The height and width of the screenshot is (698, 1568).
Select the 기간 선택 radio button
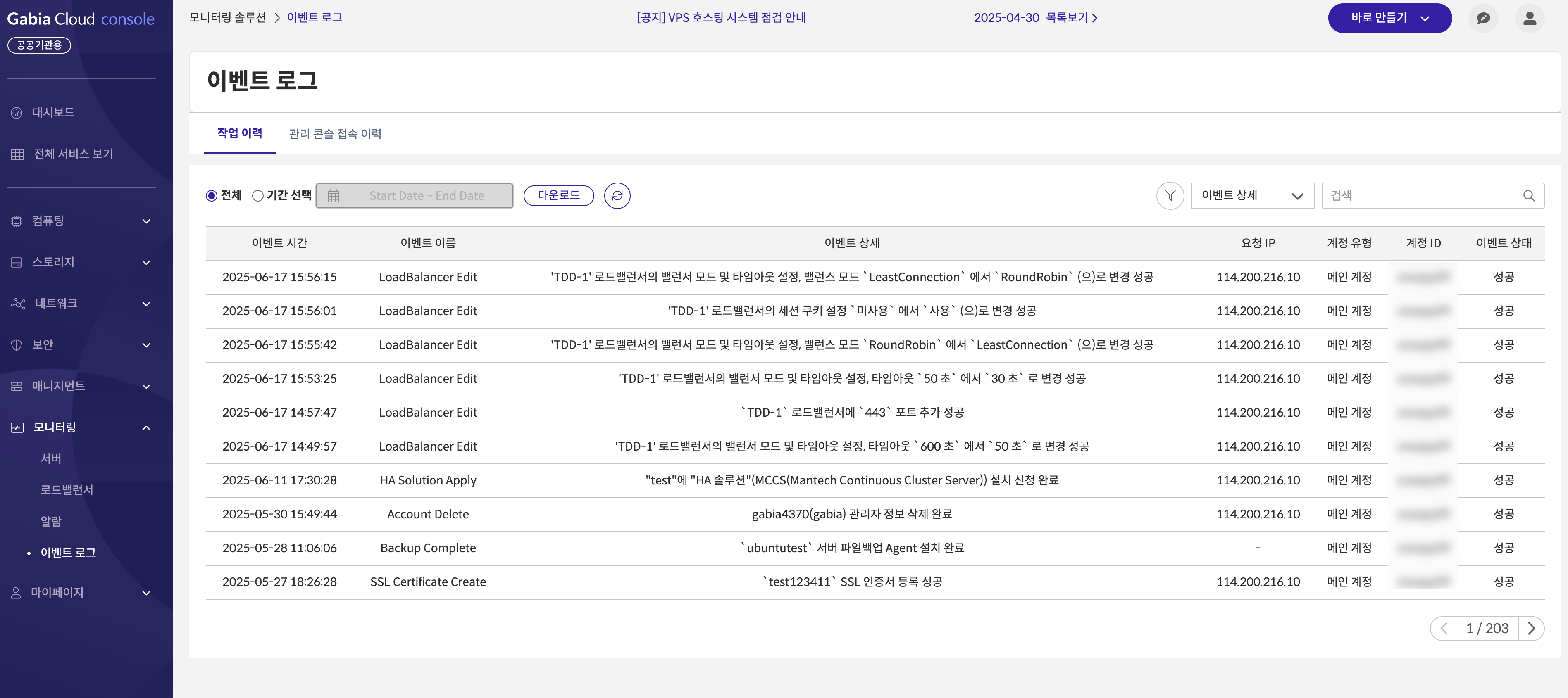click(258, 196)
